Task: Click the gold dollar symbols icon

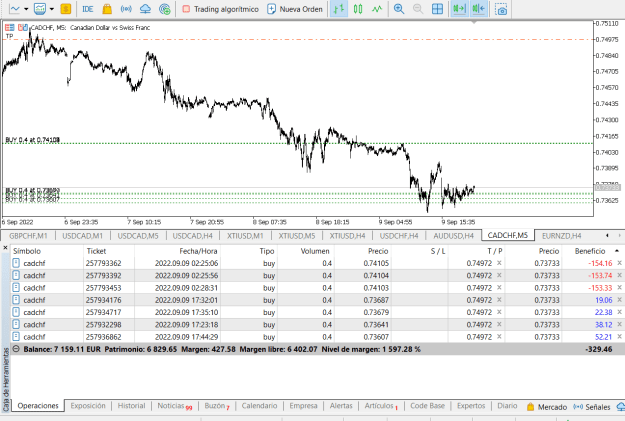Action: [x=65, y=9]
